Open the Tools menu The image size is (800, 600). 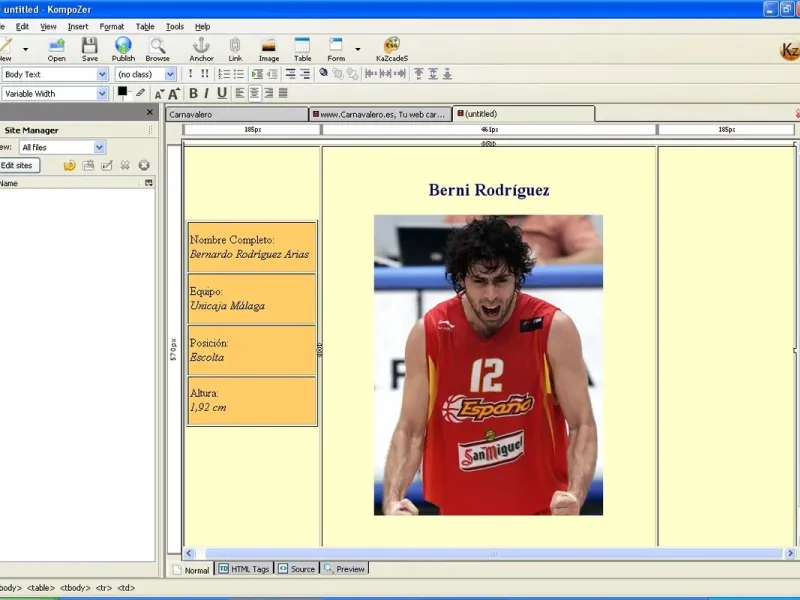coord(174,27)
